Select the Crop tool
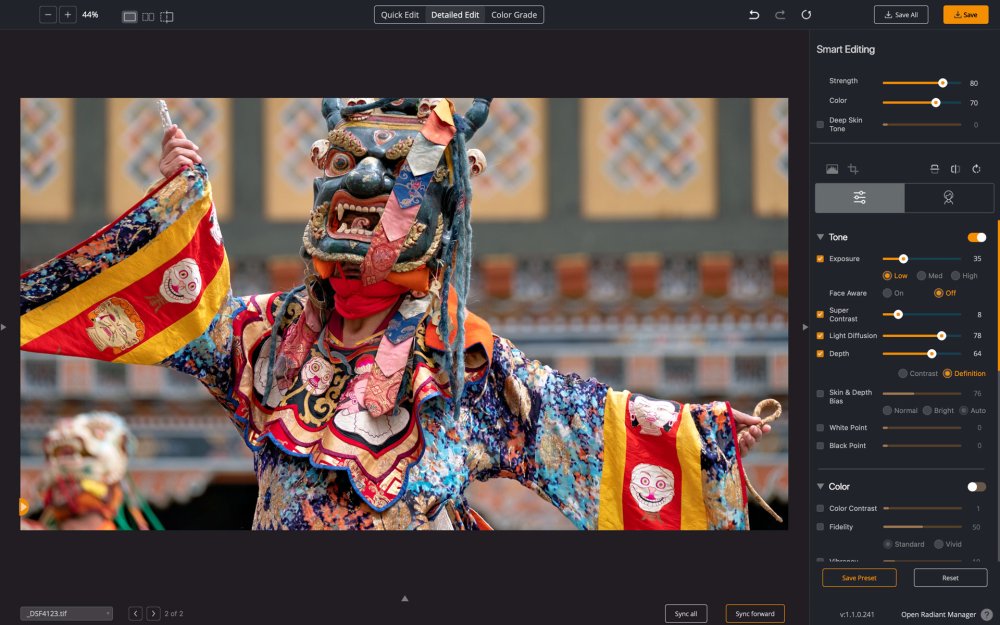 pyautogui.click(x=853, y=169)
